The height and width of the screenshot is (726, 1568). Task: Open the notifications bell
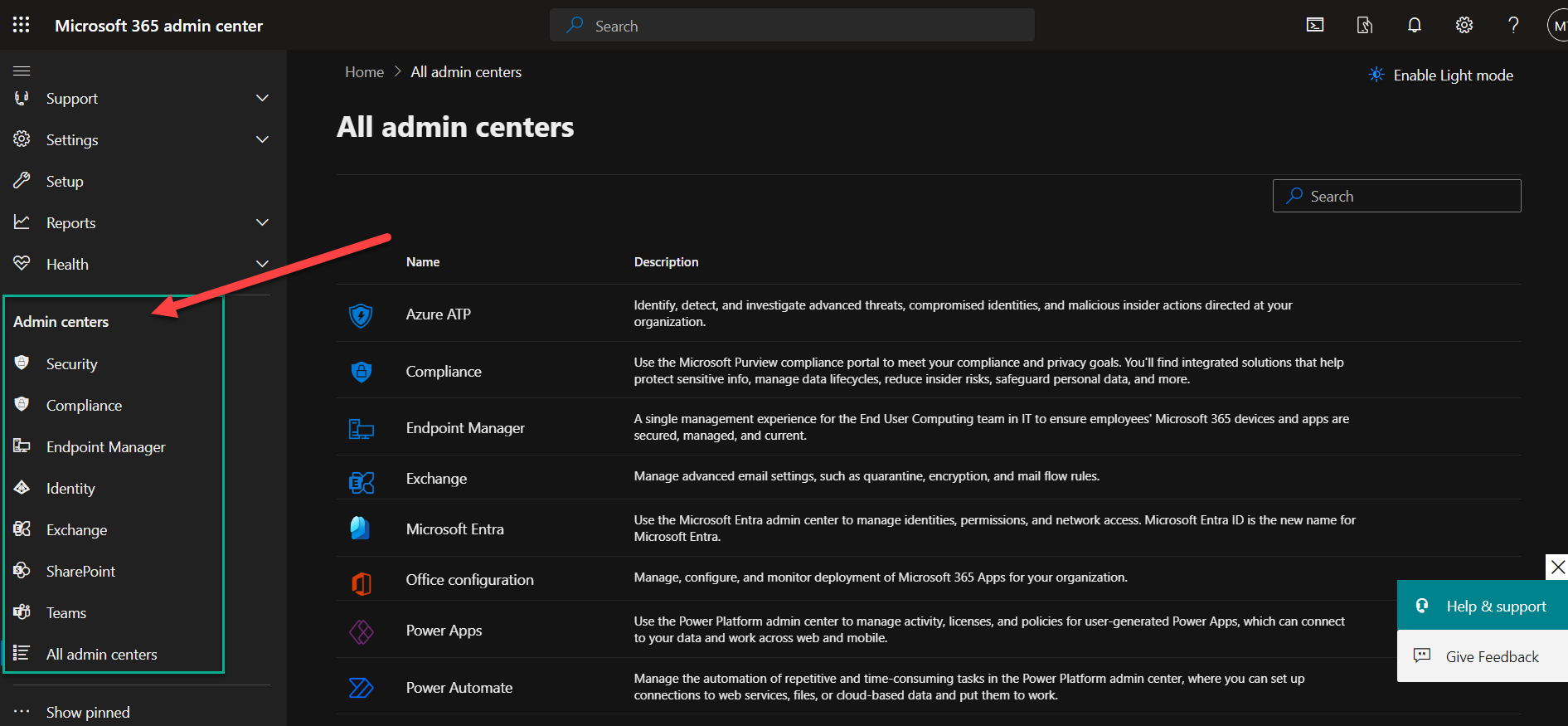(x=1415, y=25)
